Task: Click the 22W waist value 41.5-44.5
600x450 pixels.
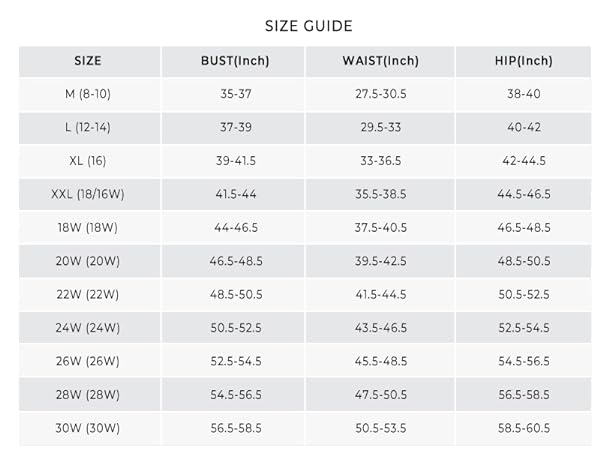Action: coord(381,295)
